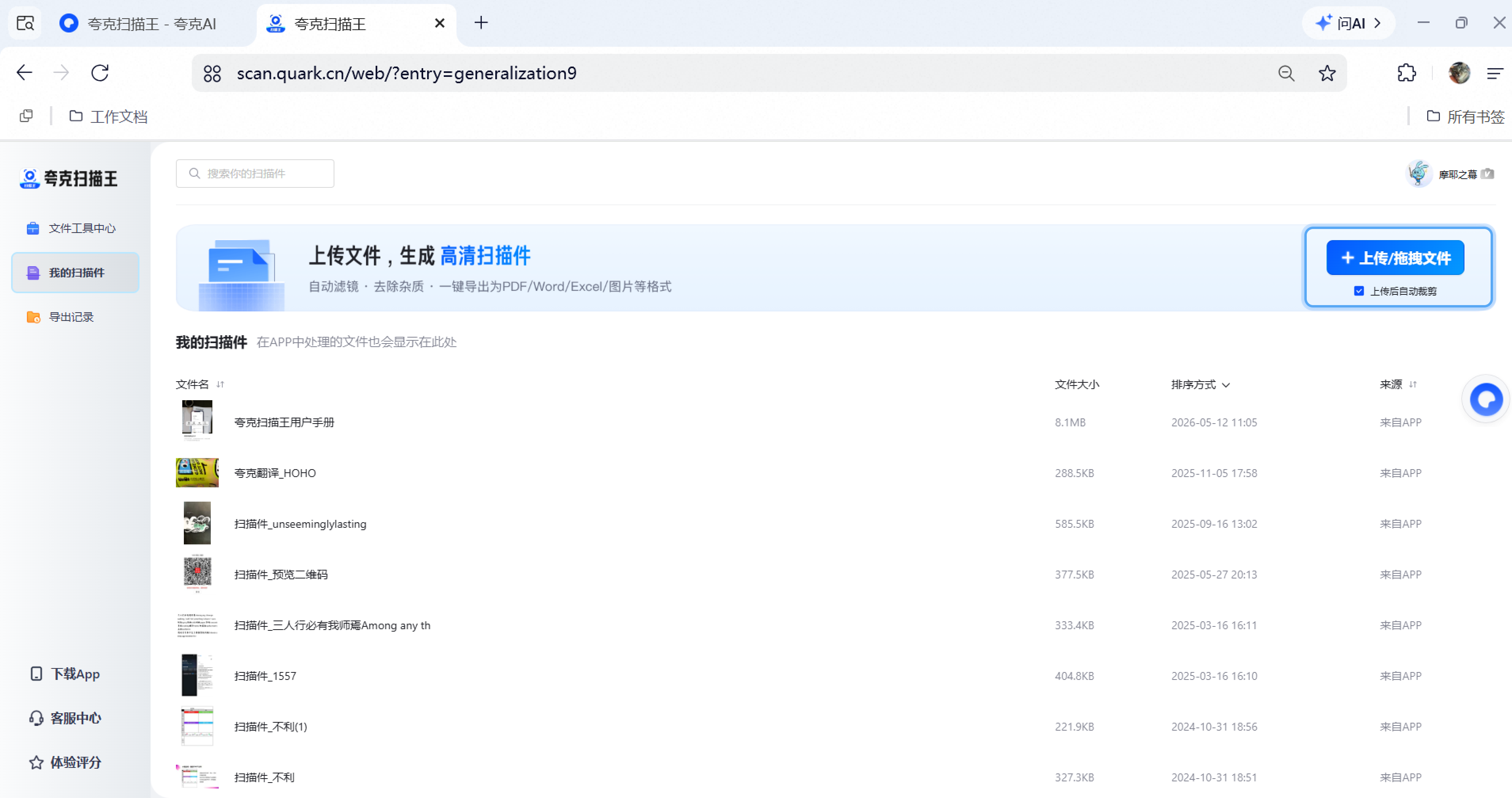The image size is (1512, 798).
Task: Click 下载App link
Action: tap(65, 674)
